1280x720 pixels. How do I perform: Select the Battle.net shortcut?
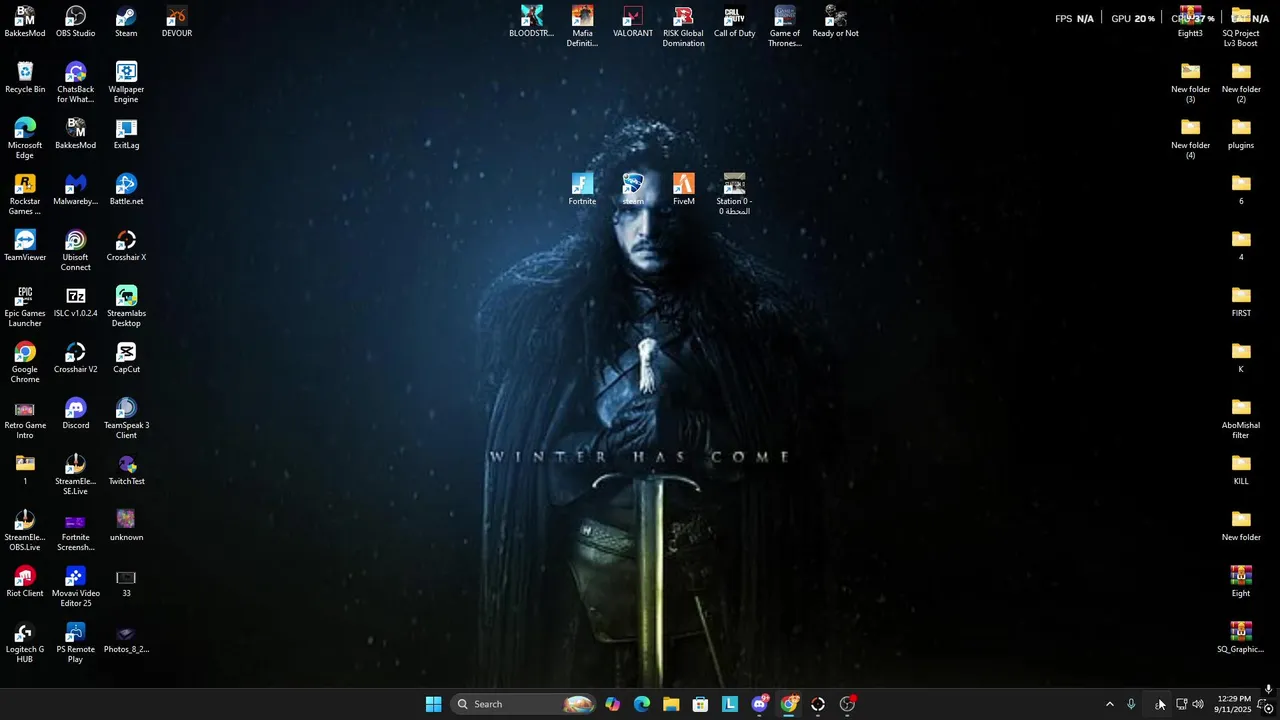(126, 190)
